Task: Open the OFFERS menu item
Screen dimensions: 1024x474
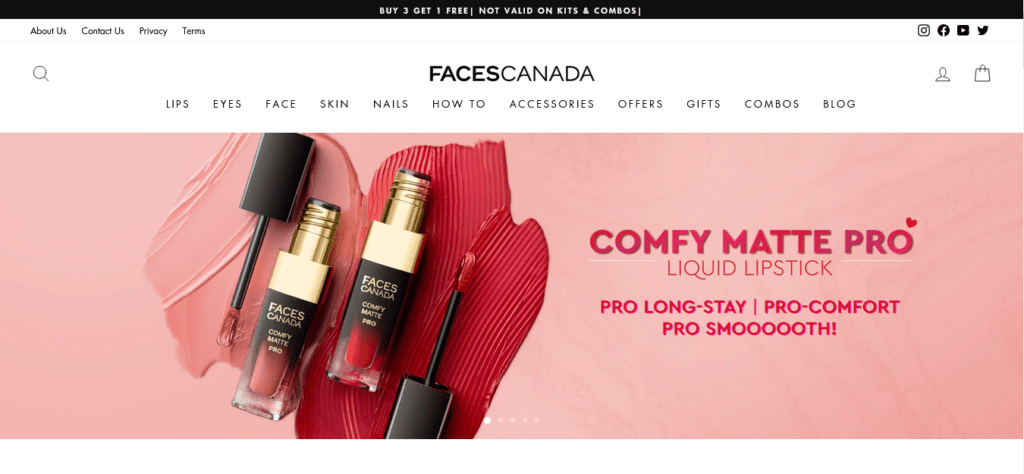Action: click(641, 104)
